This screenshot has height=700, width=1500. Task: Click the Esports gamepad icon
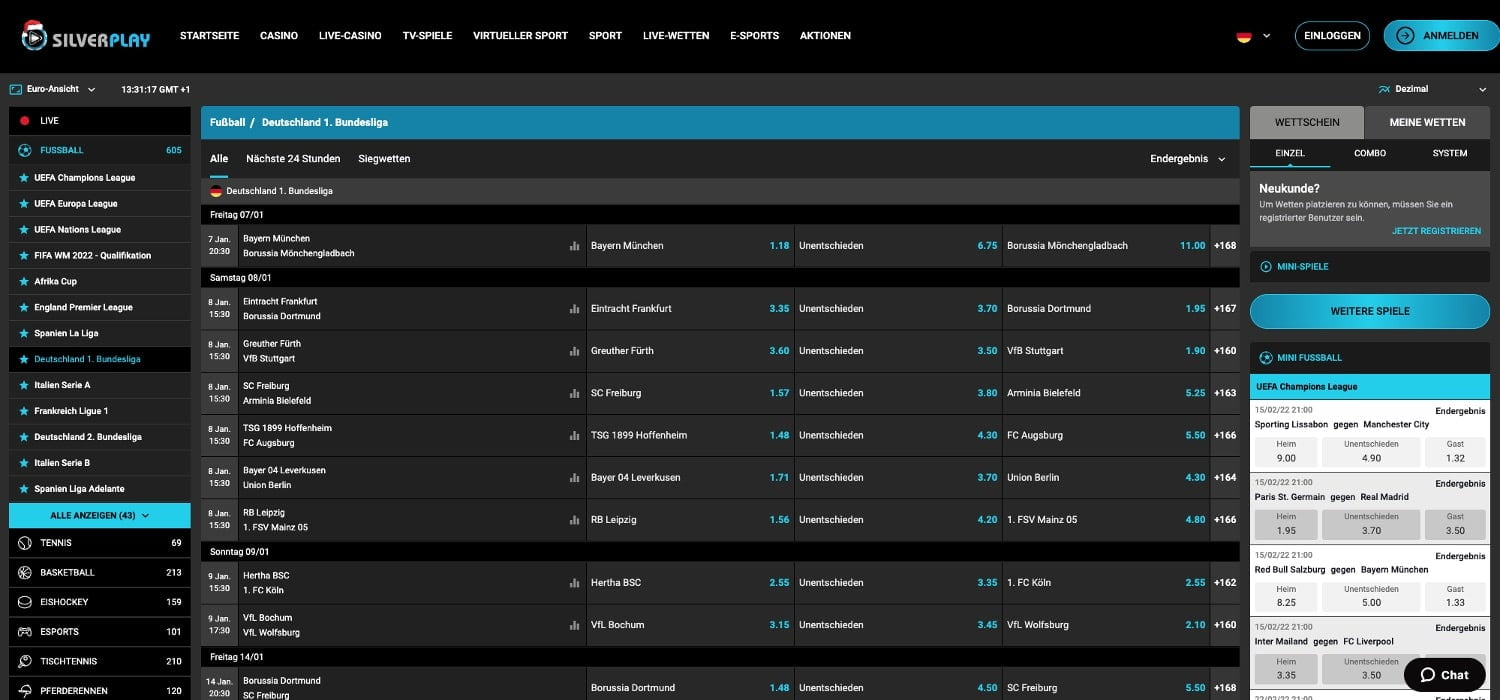click(x=25, y=632)
